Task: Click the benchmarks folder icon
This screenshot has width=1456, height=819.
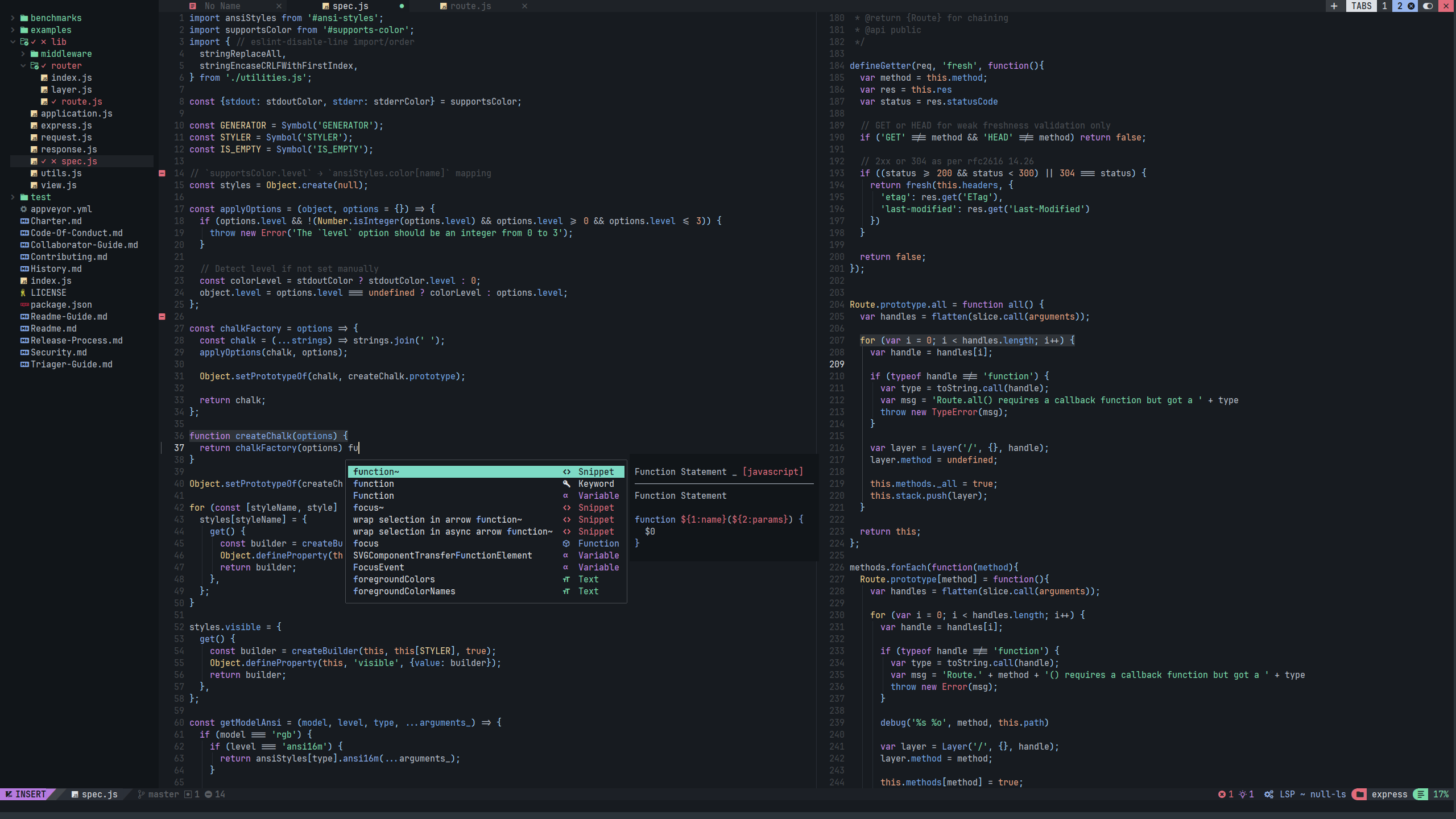Action: coord(24,18)
